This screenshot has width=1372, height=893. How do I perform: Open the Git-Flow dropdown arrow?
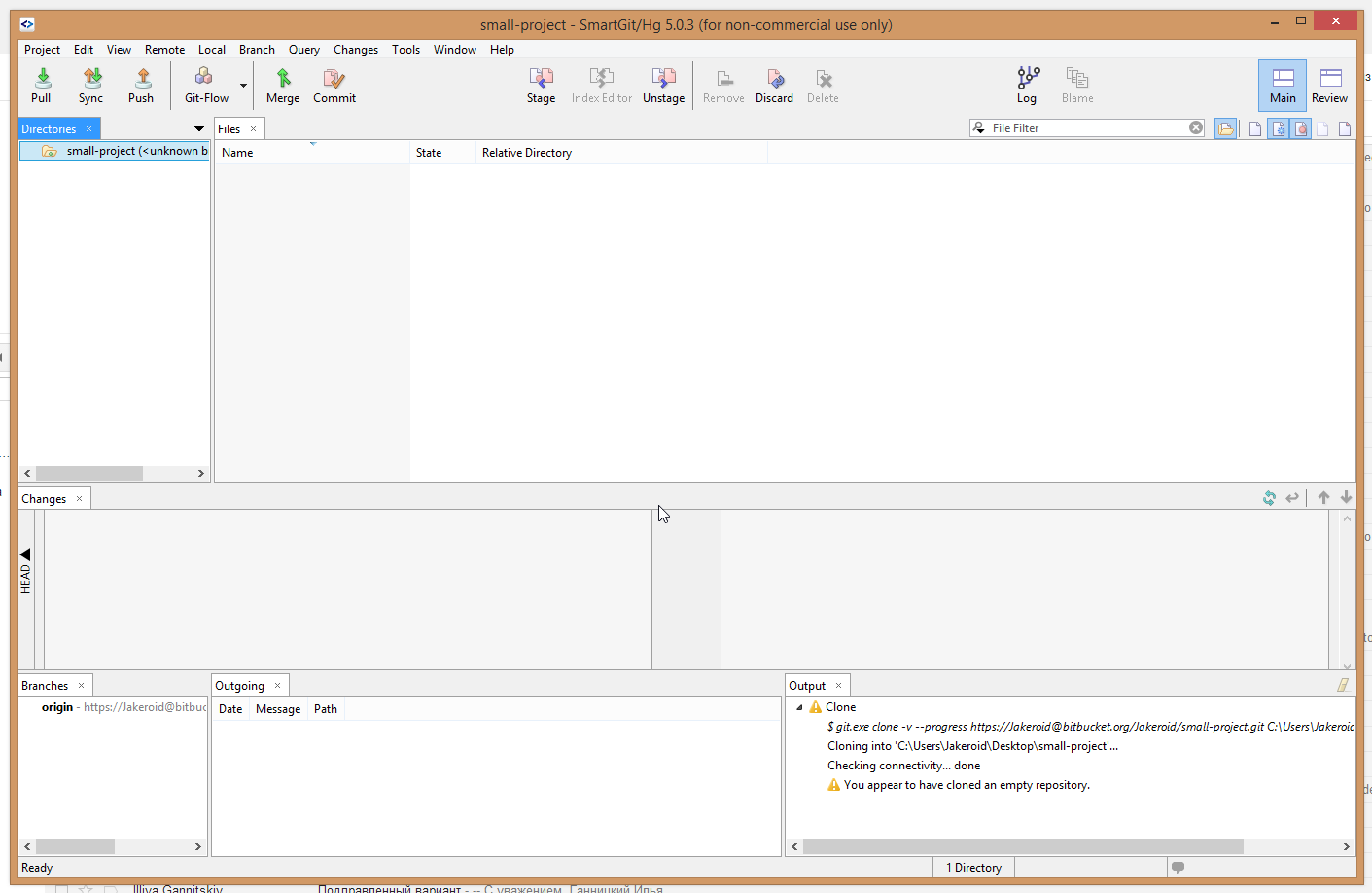[243, 86]
